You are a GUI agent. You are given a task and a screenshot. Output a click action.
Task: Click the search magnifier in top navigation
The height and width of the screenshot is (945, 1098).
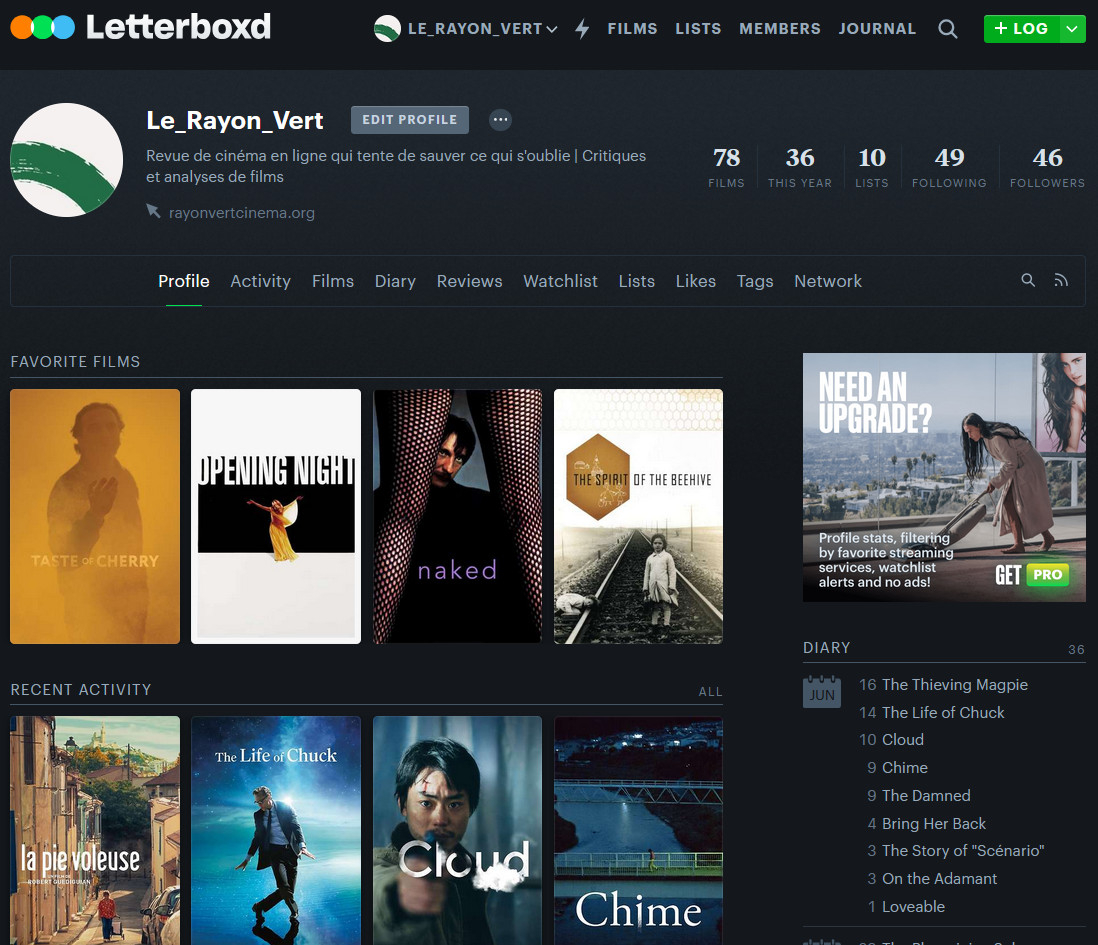(948, 29)
